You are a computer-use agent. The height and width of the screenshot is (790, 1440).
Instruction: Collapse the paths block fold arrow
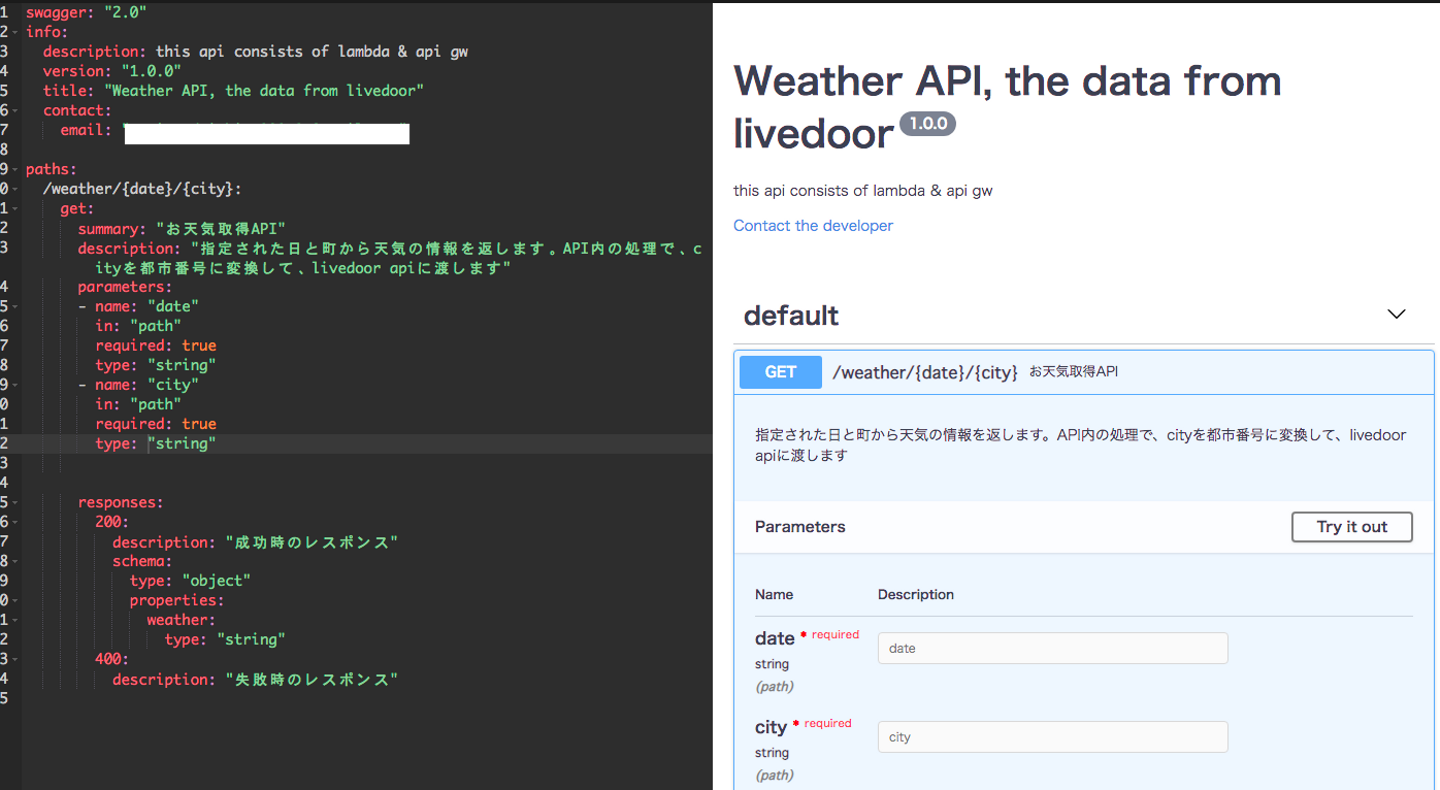point(16,169)
